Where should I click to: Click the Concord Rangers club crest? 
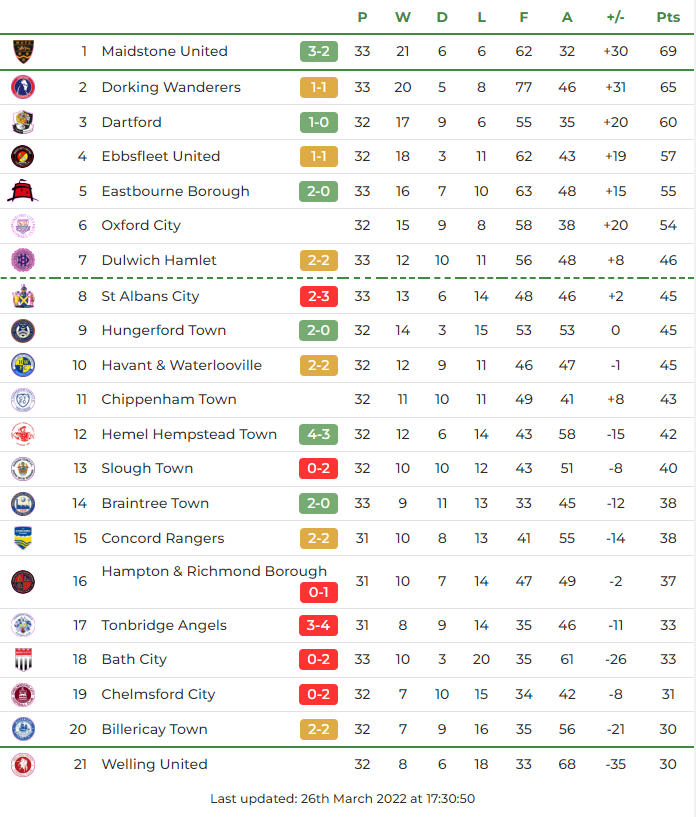coord(23,538)
